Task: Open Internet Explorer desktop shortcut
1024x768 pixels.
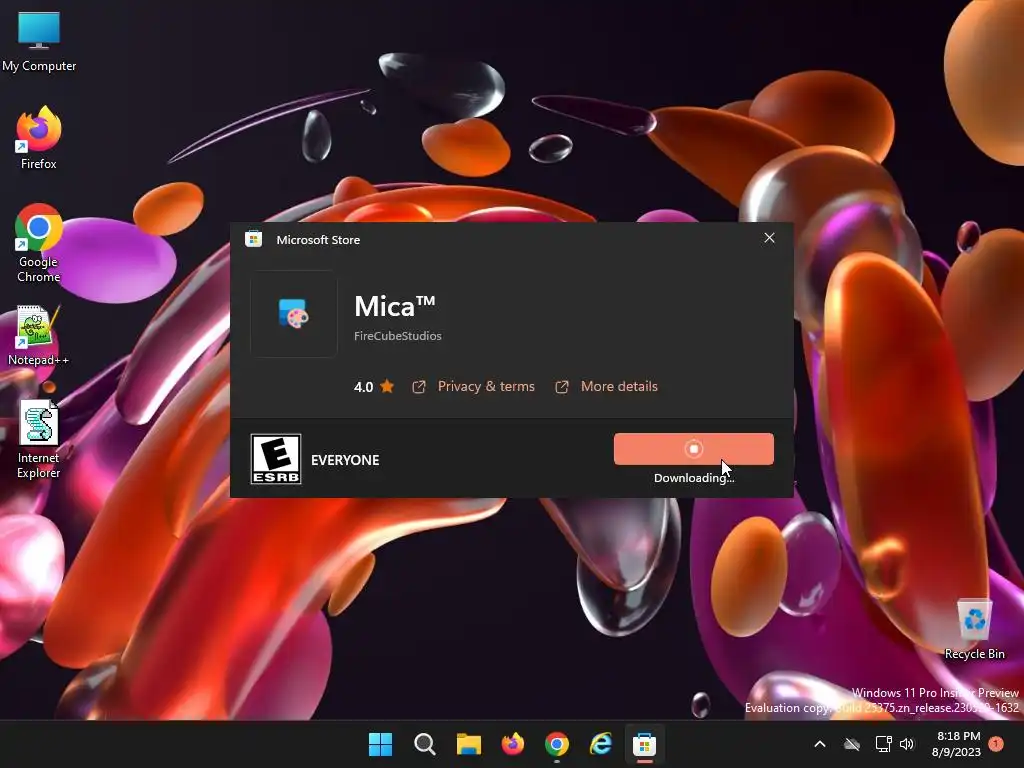Action: (x=39, y=439)
